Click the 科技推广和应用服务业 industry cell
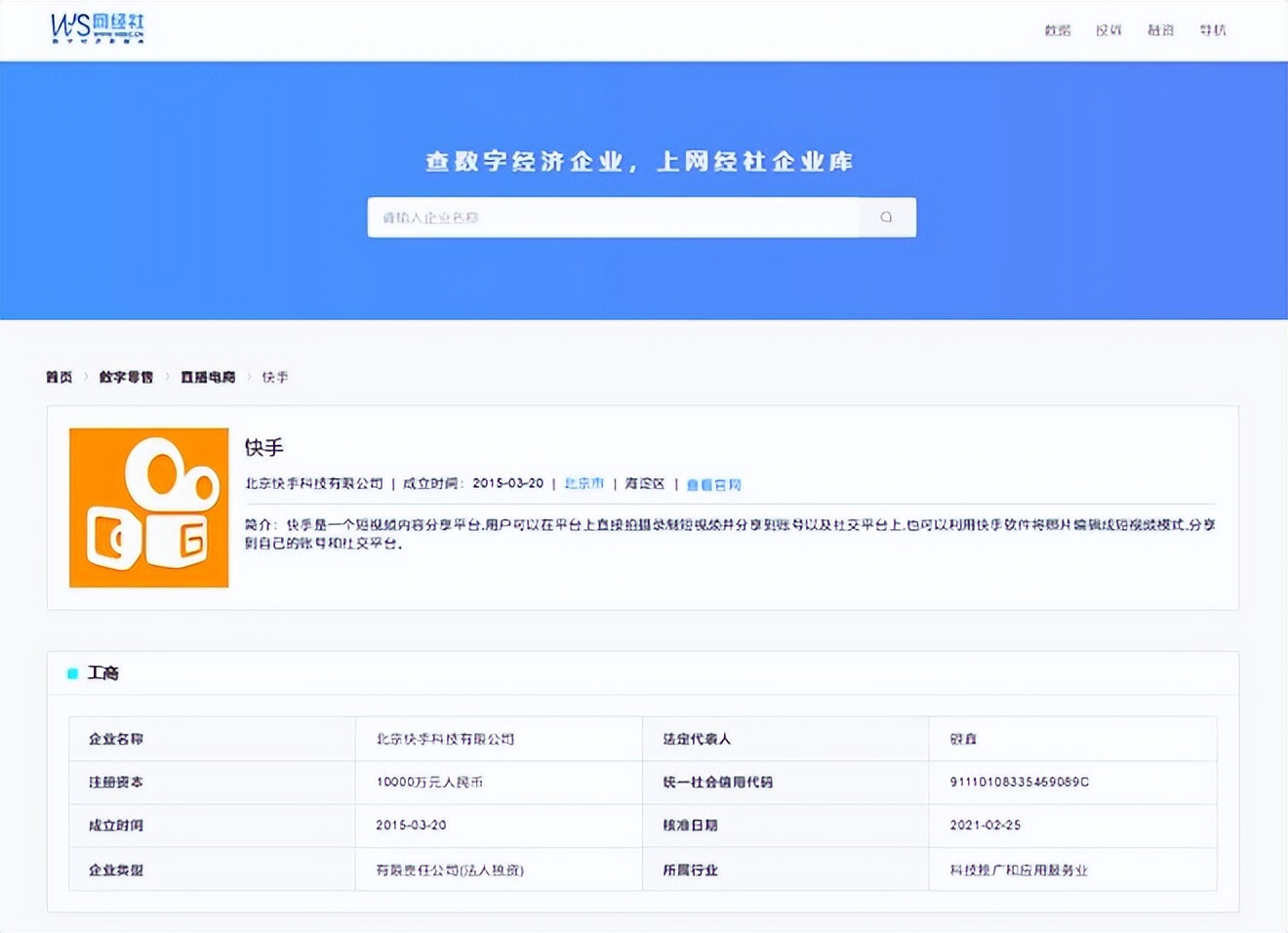 1018,870
